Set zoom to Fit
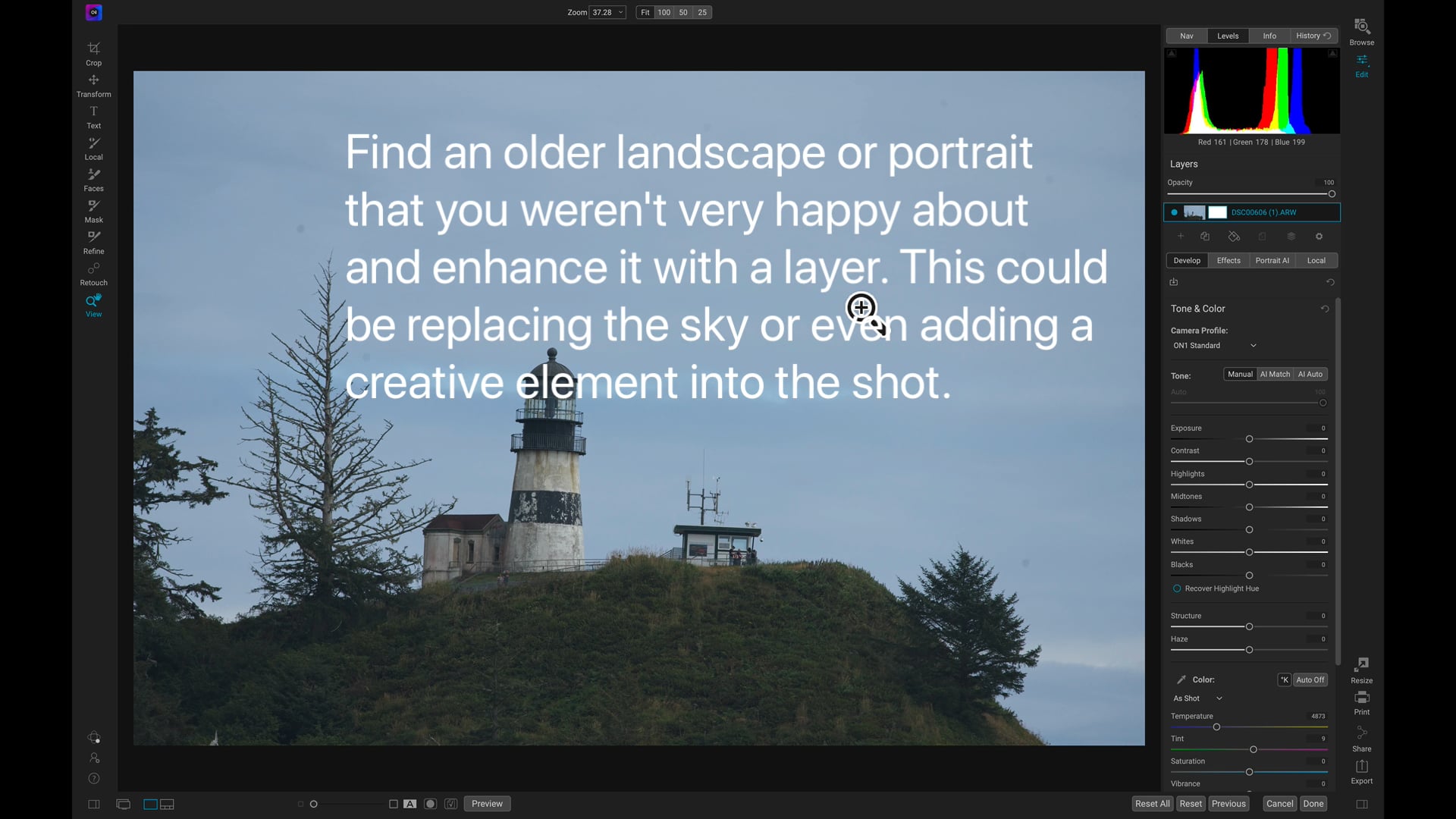Viewport: 1456px width, 819px height. pyautogui.click(x=645, y=12)
